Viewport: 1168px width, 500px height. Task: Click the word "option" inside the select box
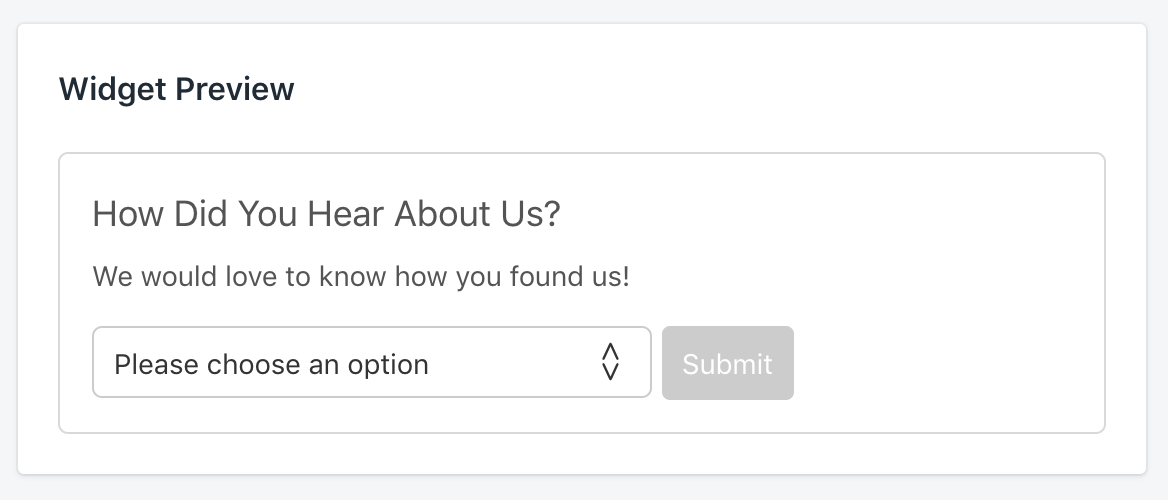pos(388,364)
